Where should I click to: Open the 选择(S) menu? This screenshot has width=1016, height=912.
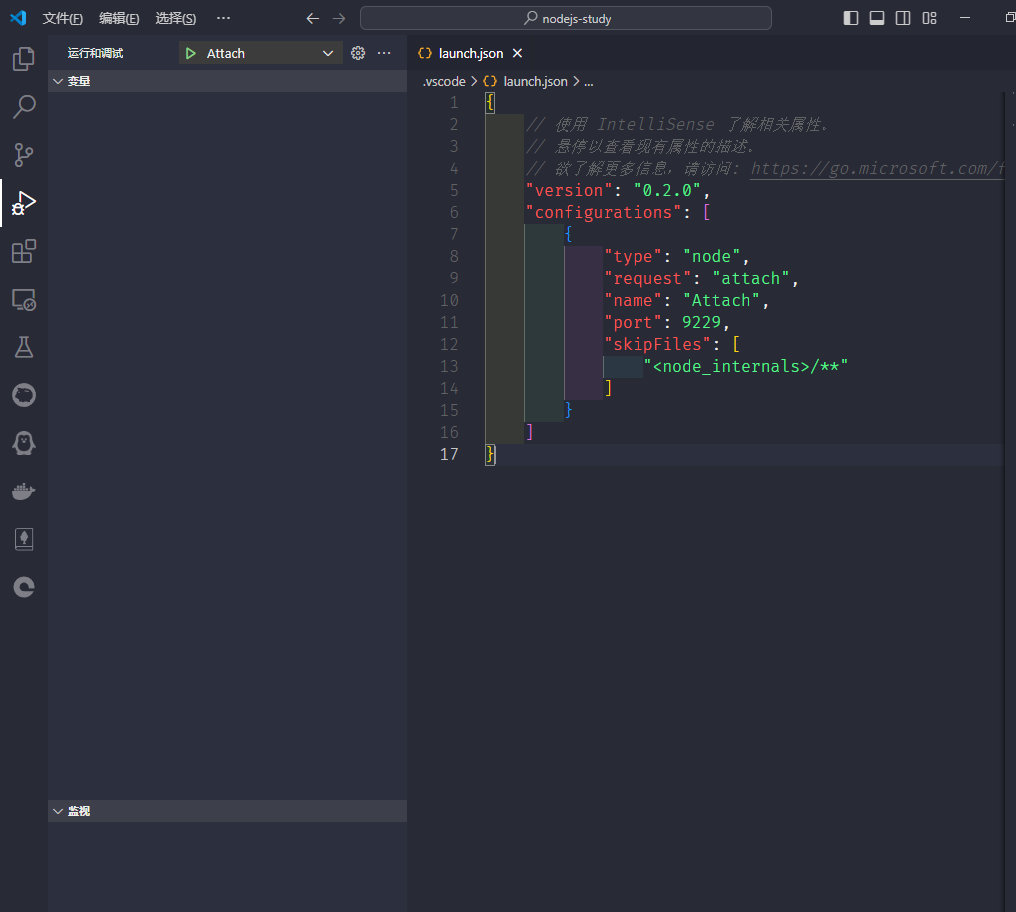pos(176,18)
